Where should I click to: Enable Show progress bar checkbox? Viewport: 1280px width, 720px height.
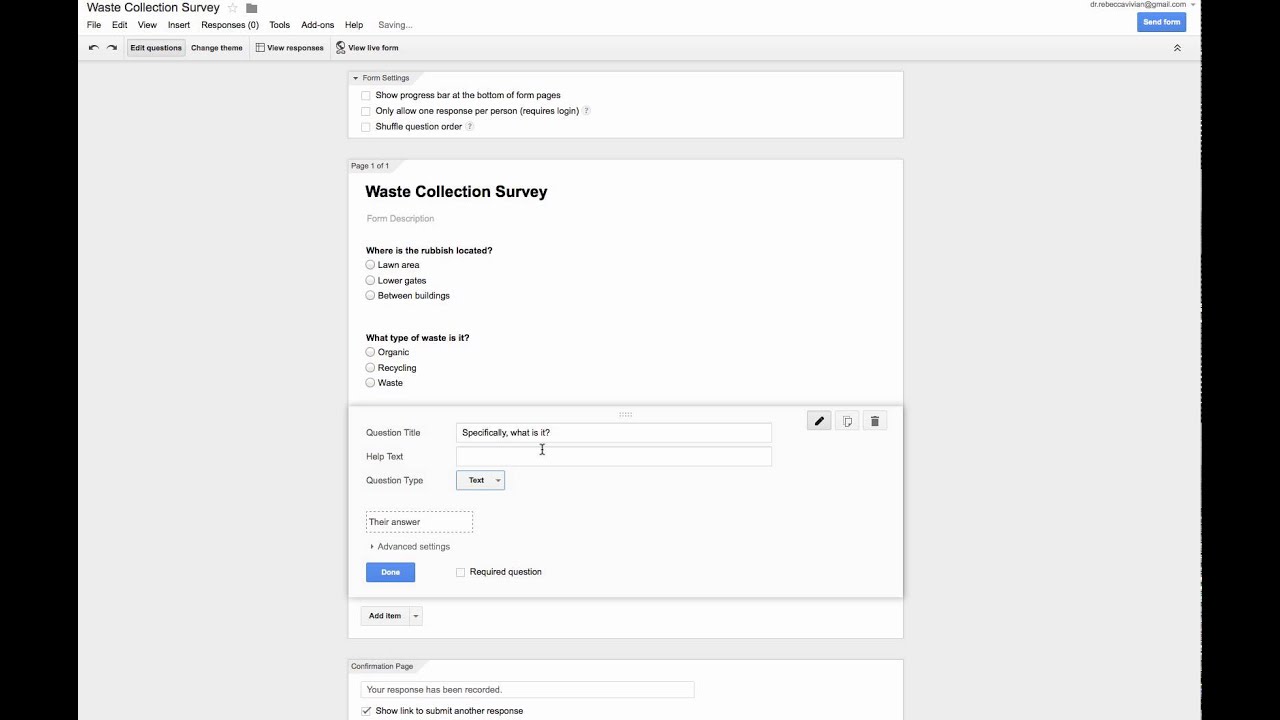(x=366, y=96)
